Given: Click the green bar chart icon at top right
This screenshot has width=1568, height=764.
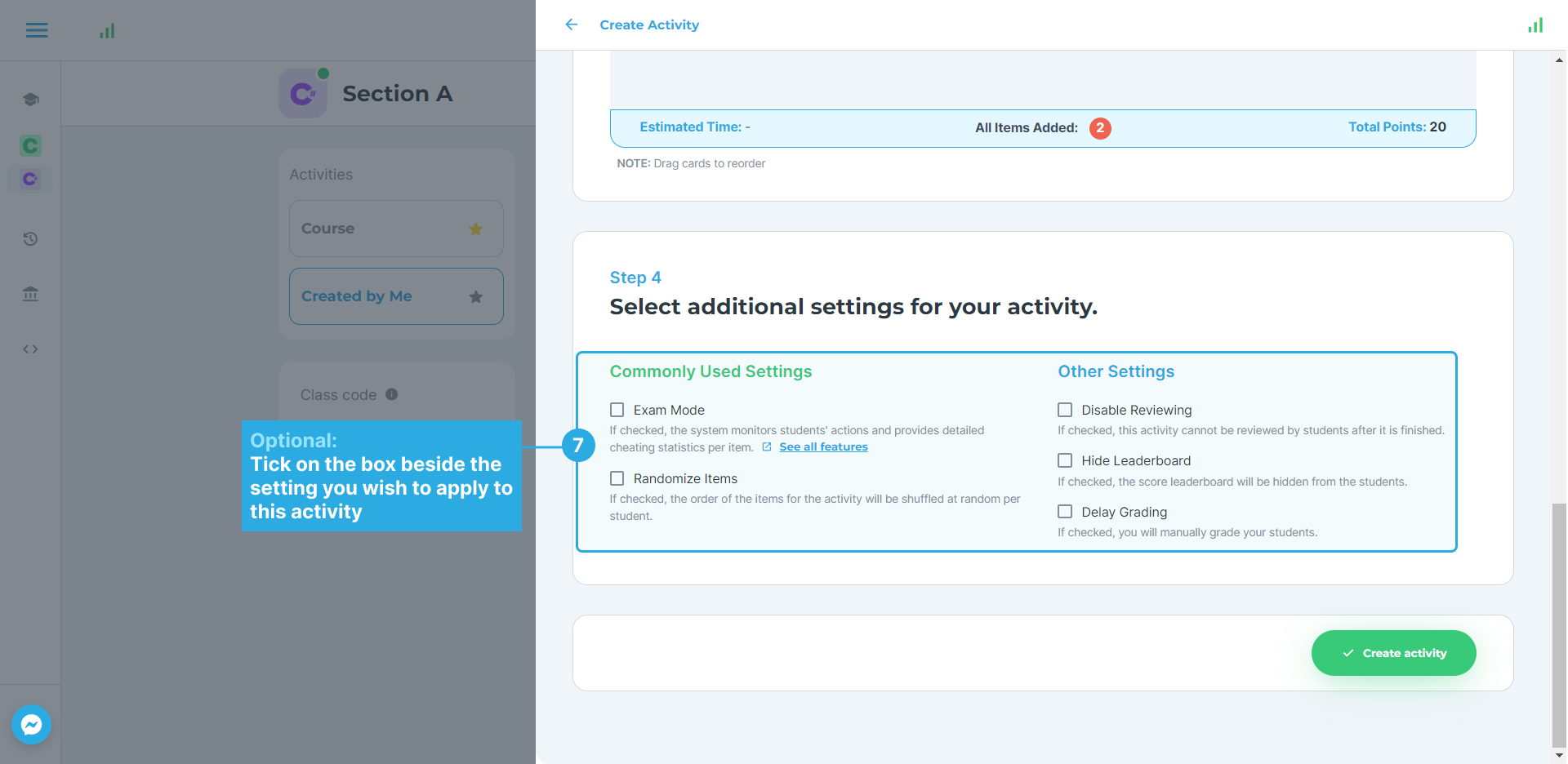Looking at the screenshot, I should coord(1535,25).
